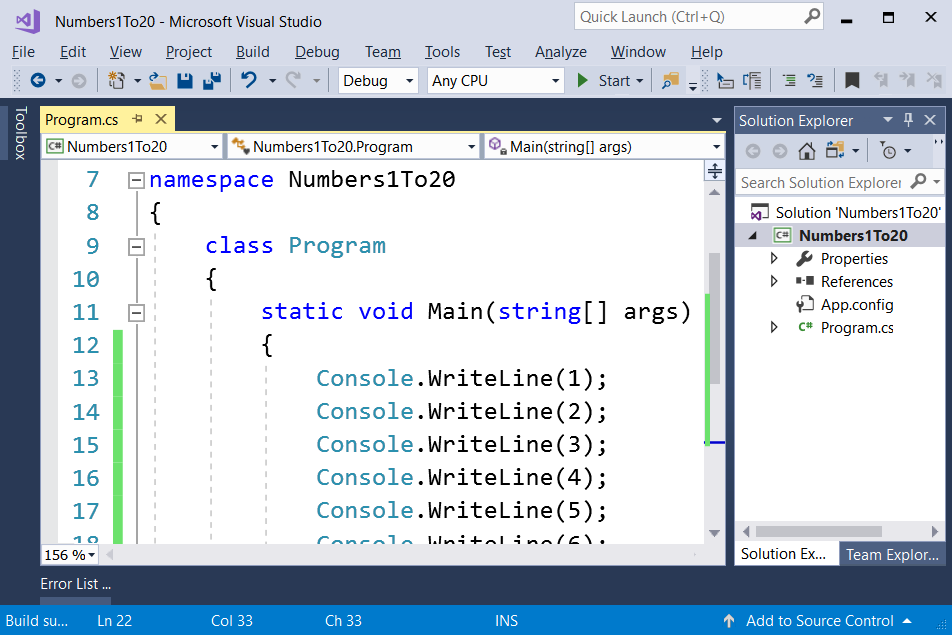Click the editor vertical scrollbar thumb
The image size is (952, 635).
click(715, 318)
